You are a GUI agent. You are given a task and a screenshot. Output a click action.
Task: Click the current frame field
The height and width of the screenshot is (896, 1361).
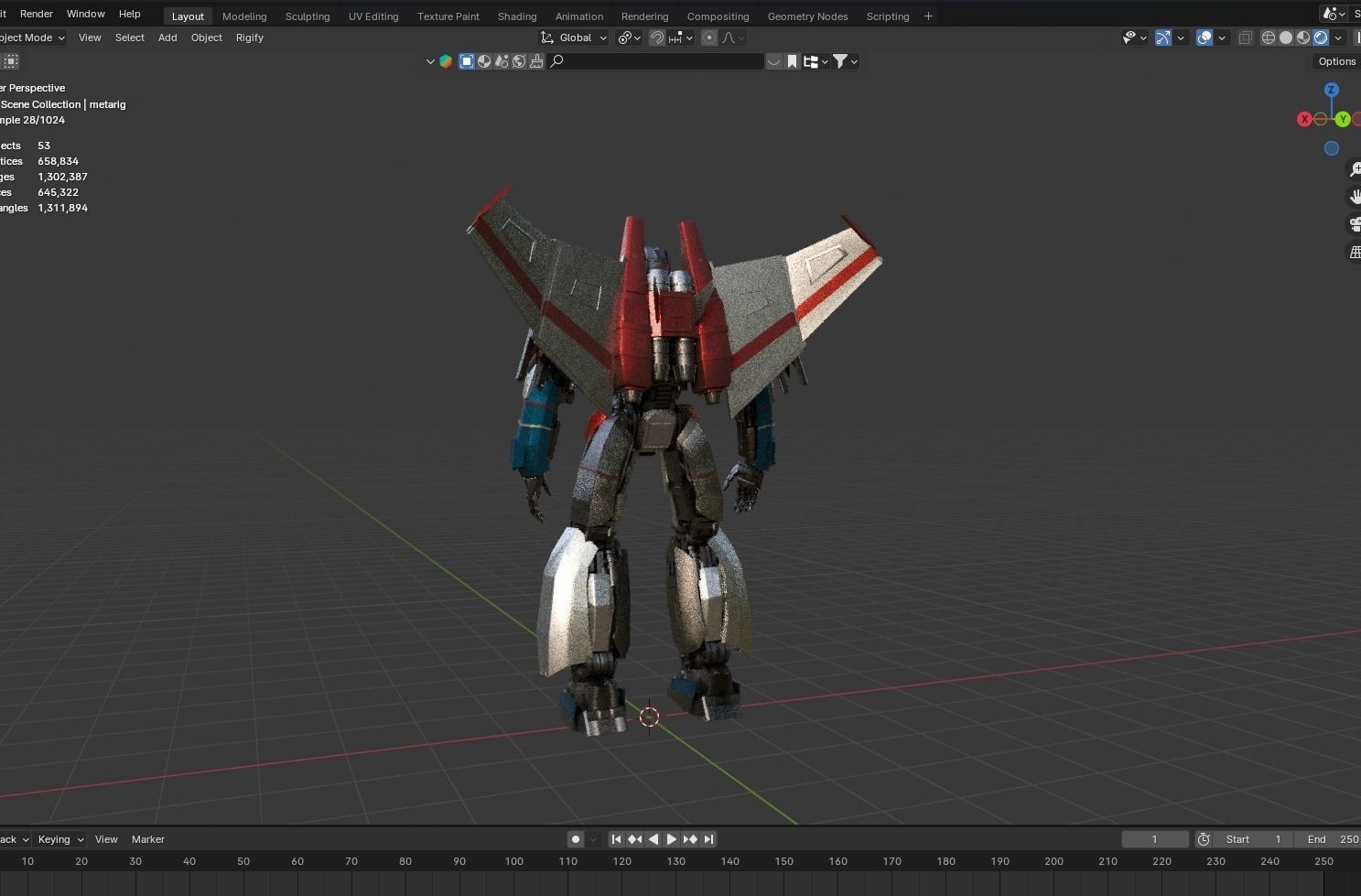pos(1155,839)
